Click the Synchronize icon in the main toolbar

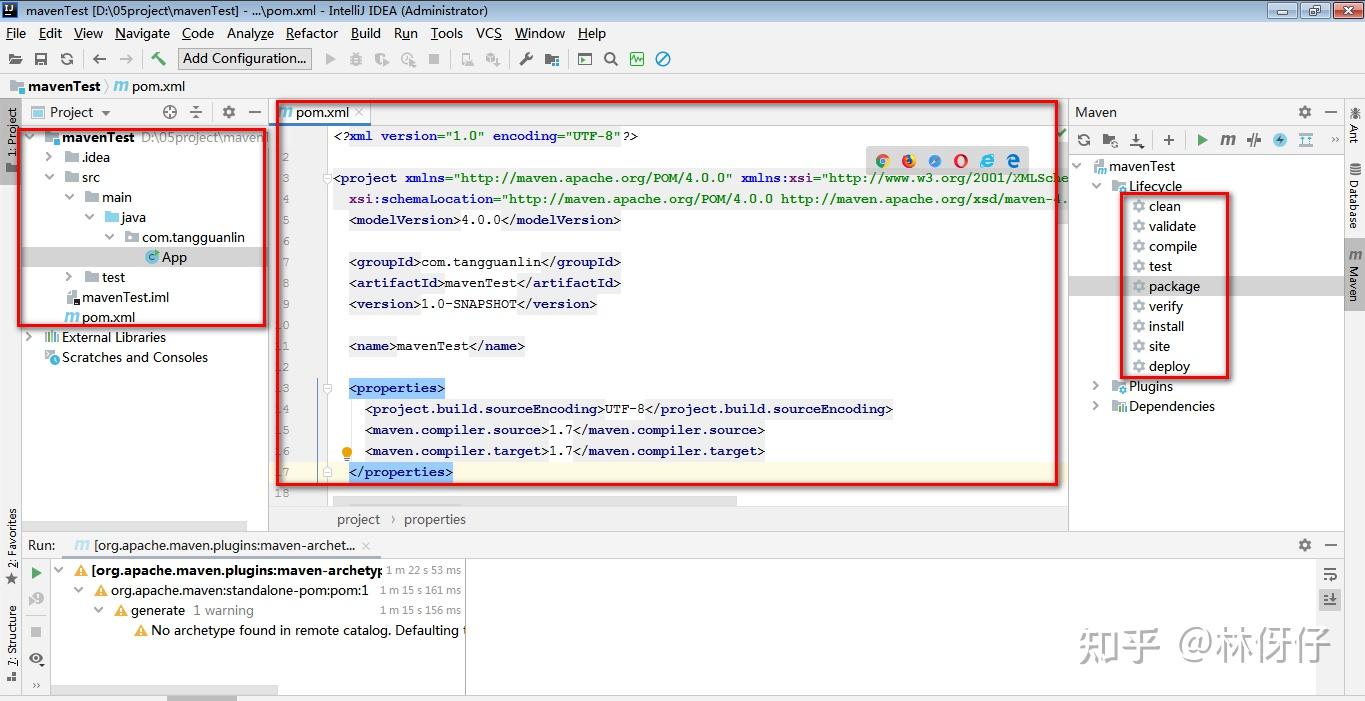click(x=67, y=59)
